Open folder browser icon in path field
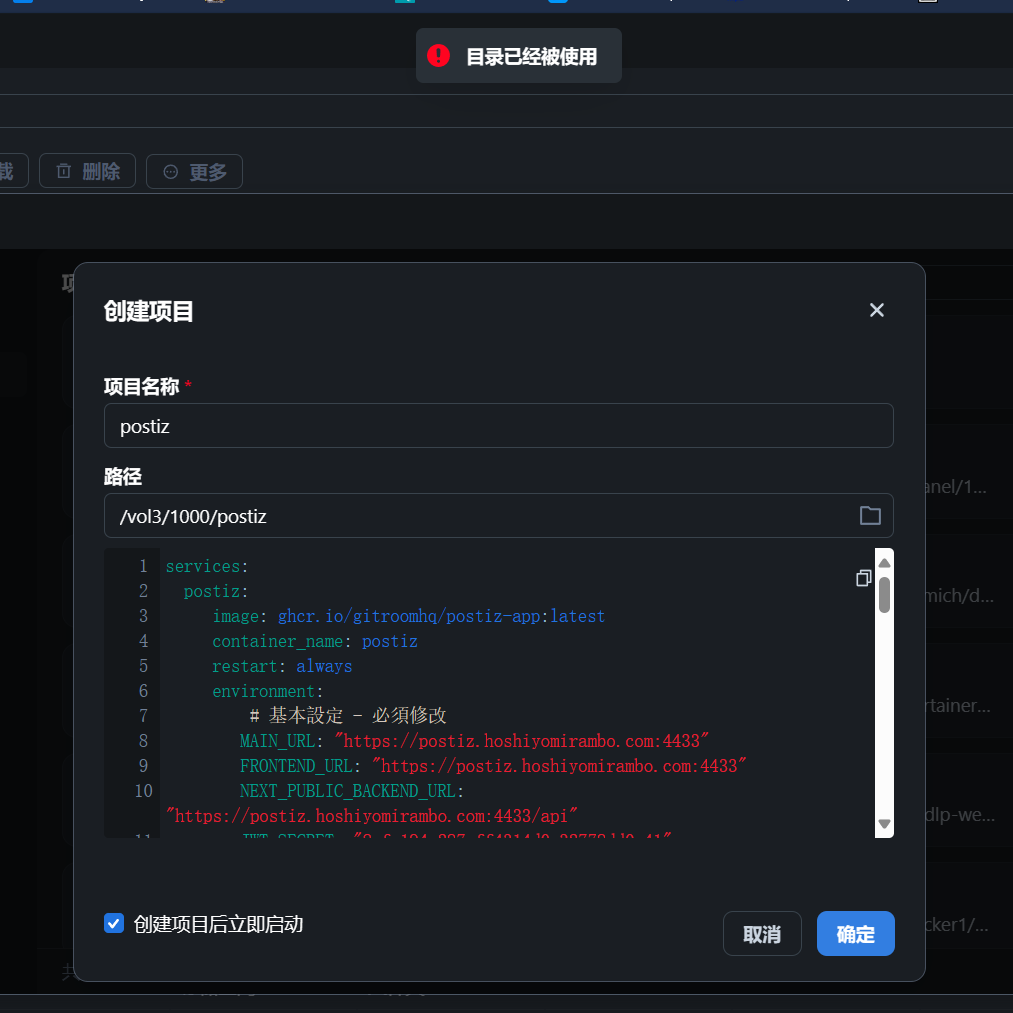 coord(870,515)
